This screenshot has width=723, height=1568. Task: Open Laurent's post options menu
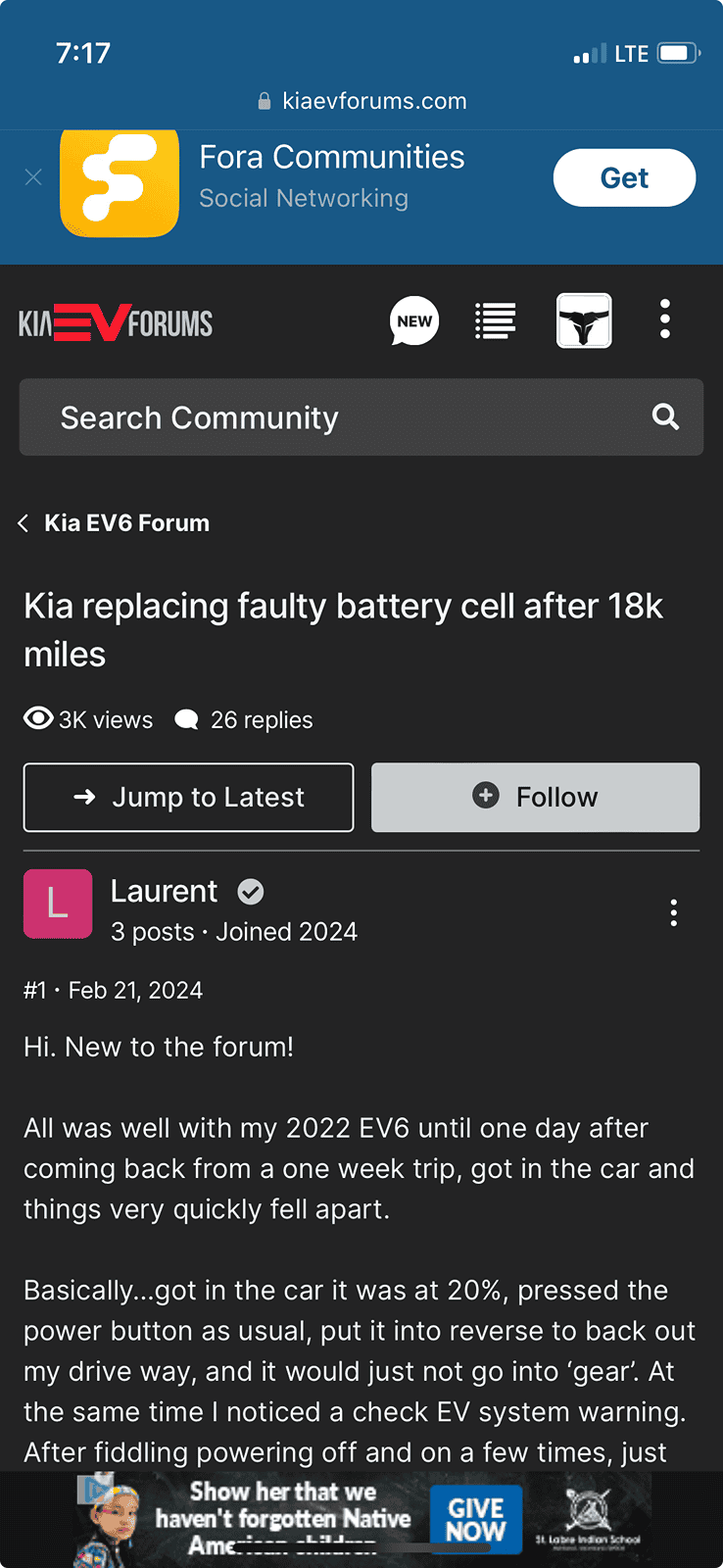coord(673,912)
